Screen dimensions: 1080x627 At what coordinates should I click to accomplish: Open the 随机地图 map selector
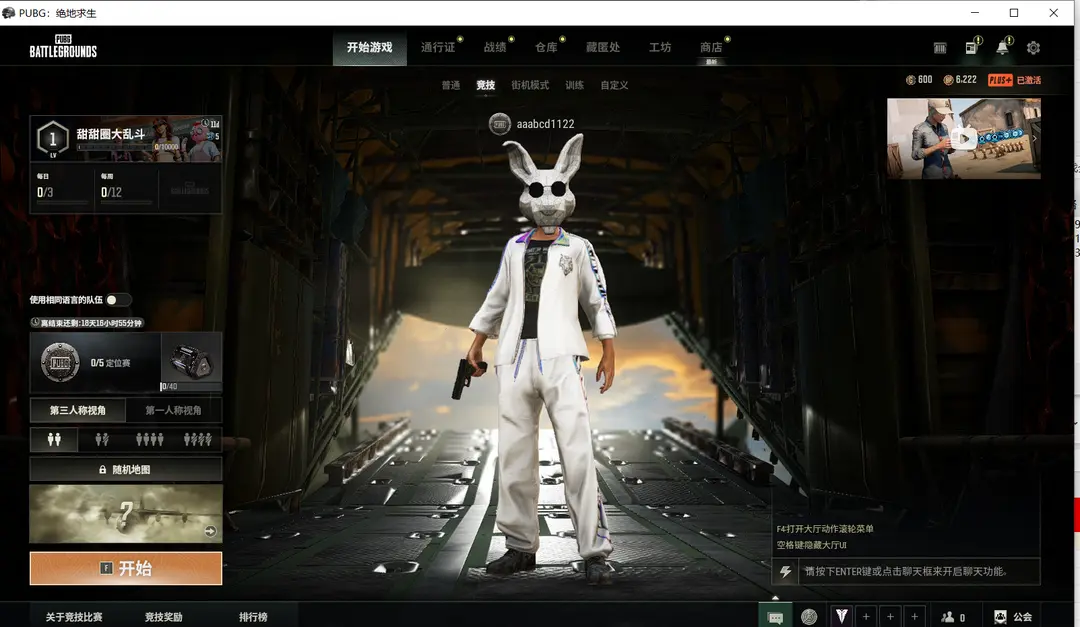pyautogui.click(x=126, y=469)
